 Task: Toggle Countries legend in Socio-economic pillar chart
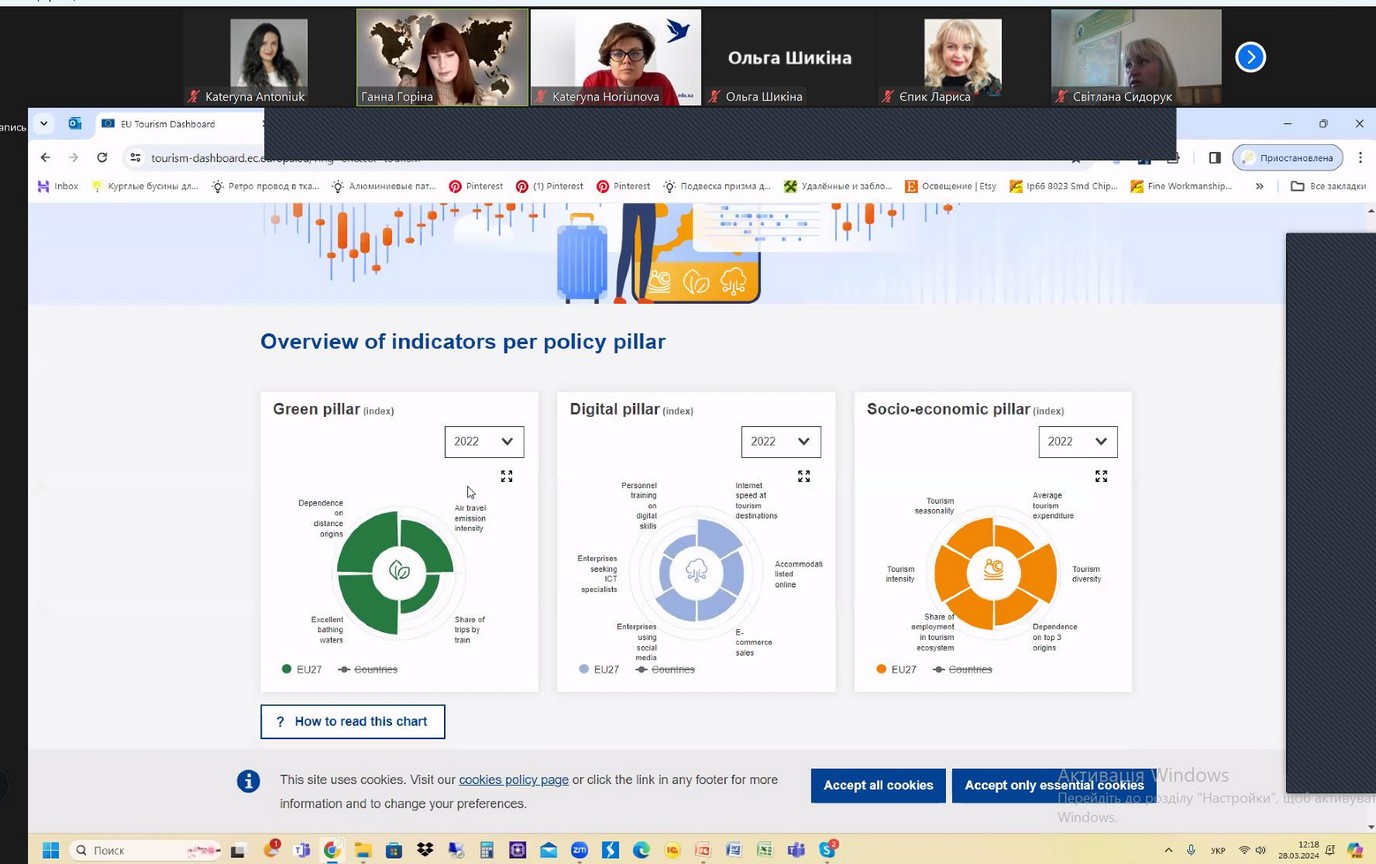tap(962, 669)
